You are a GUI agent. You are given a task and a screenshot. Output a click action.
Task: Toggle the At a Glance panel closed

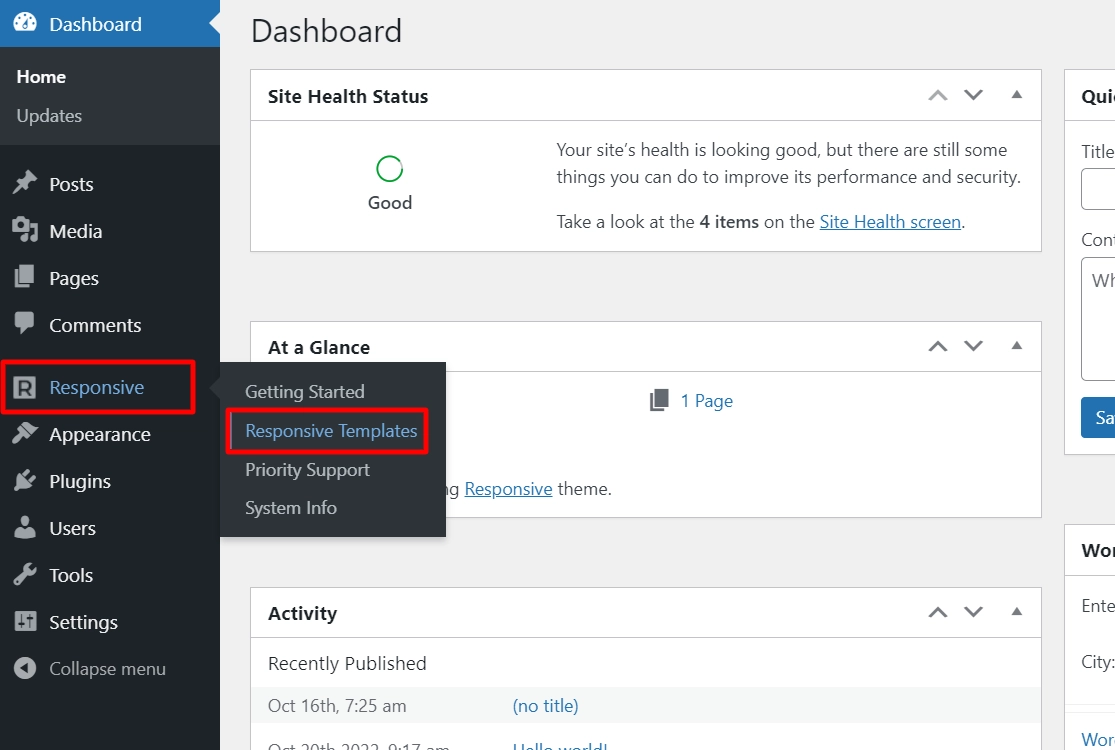coord(1016,346)
